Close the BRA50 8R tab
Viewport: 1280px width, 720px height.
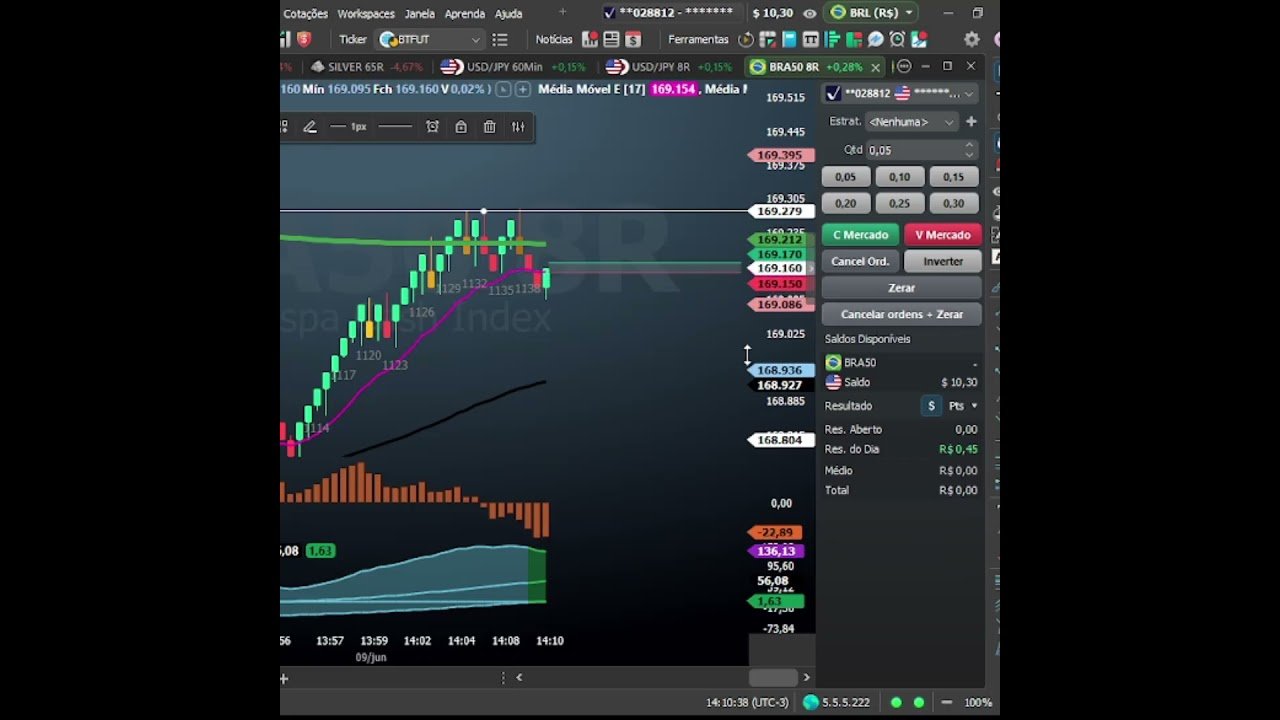[875, 67]
